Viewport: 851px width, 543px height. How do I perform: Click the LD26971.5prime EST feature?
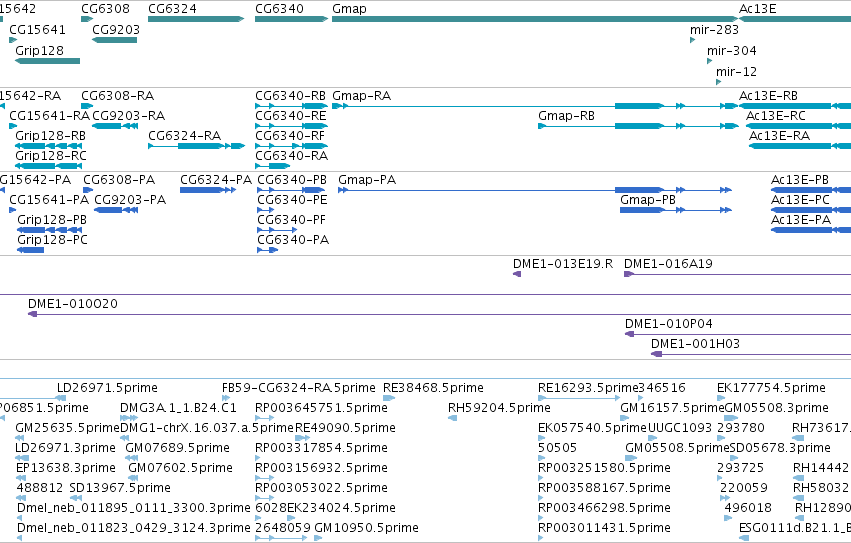coord(61,398)
